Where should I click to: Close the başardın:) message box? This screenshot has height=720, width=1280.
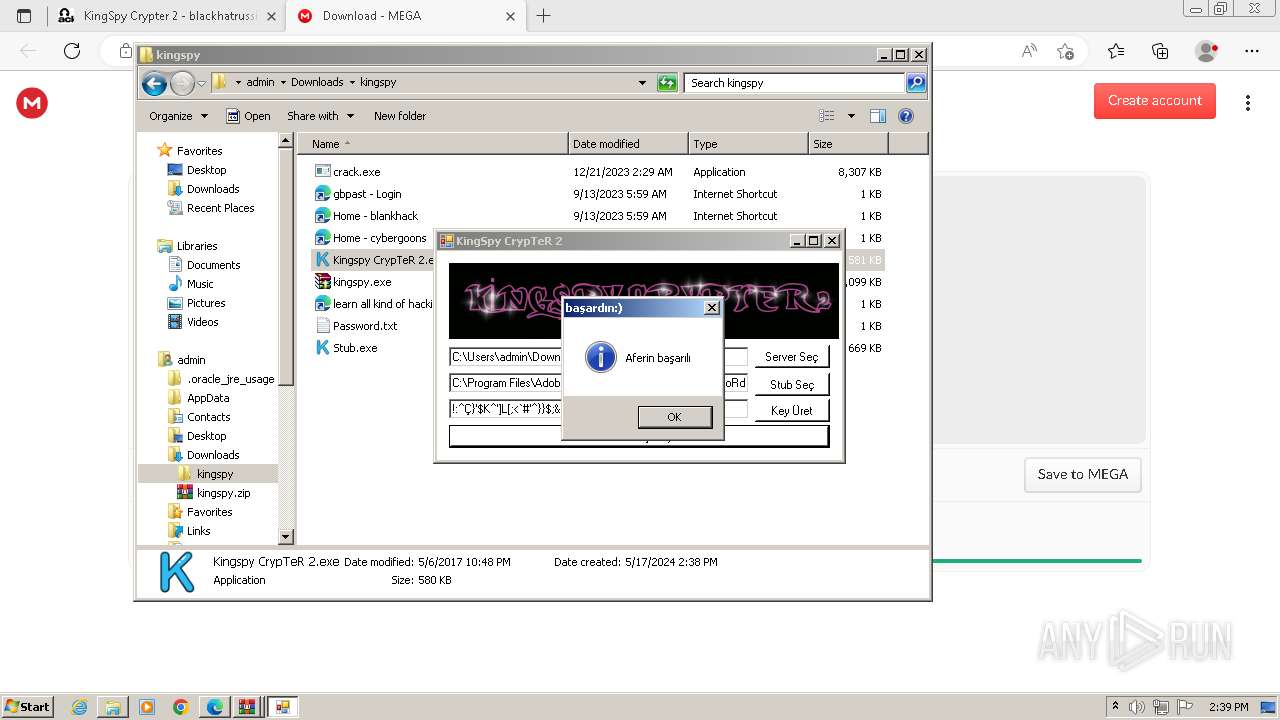click(711, 308)
